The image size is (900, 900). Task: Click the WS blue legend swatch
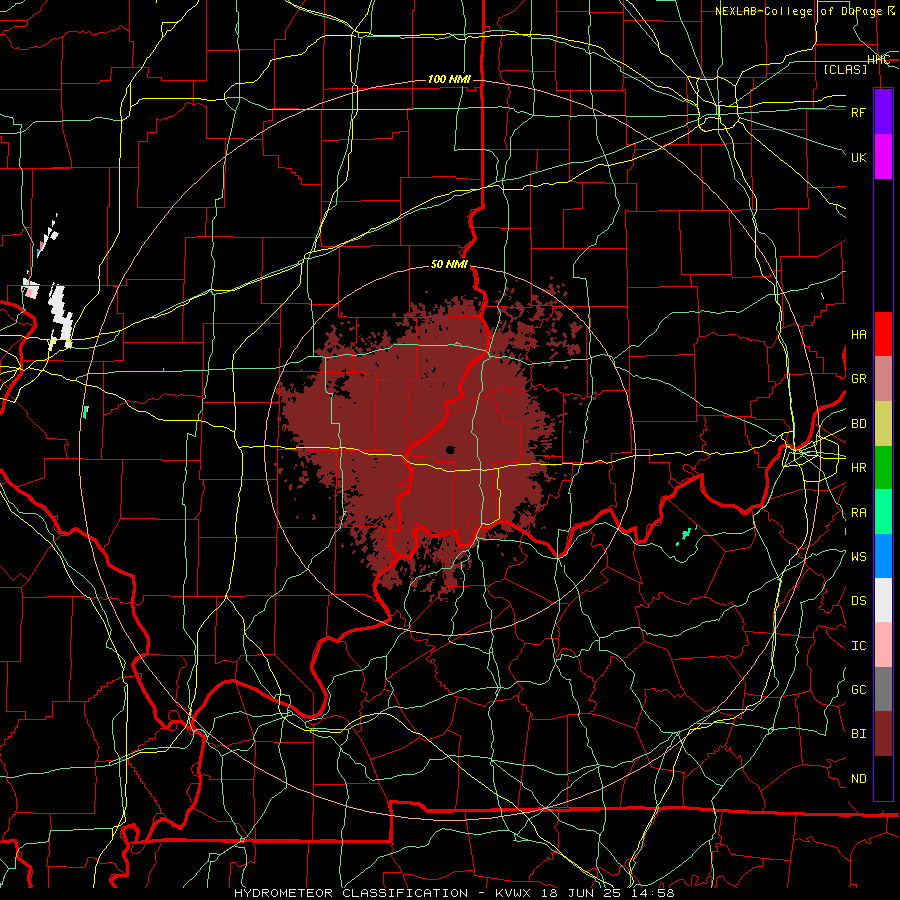883,556
